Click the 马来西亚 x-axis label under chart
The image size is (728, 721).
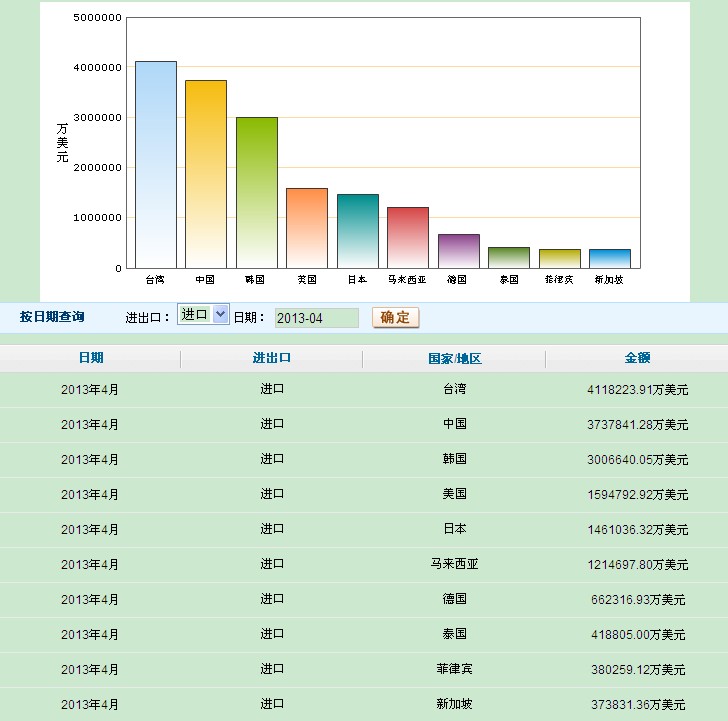(x=407, y=279)
